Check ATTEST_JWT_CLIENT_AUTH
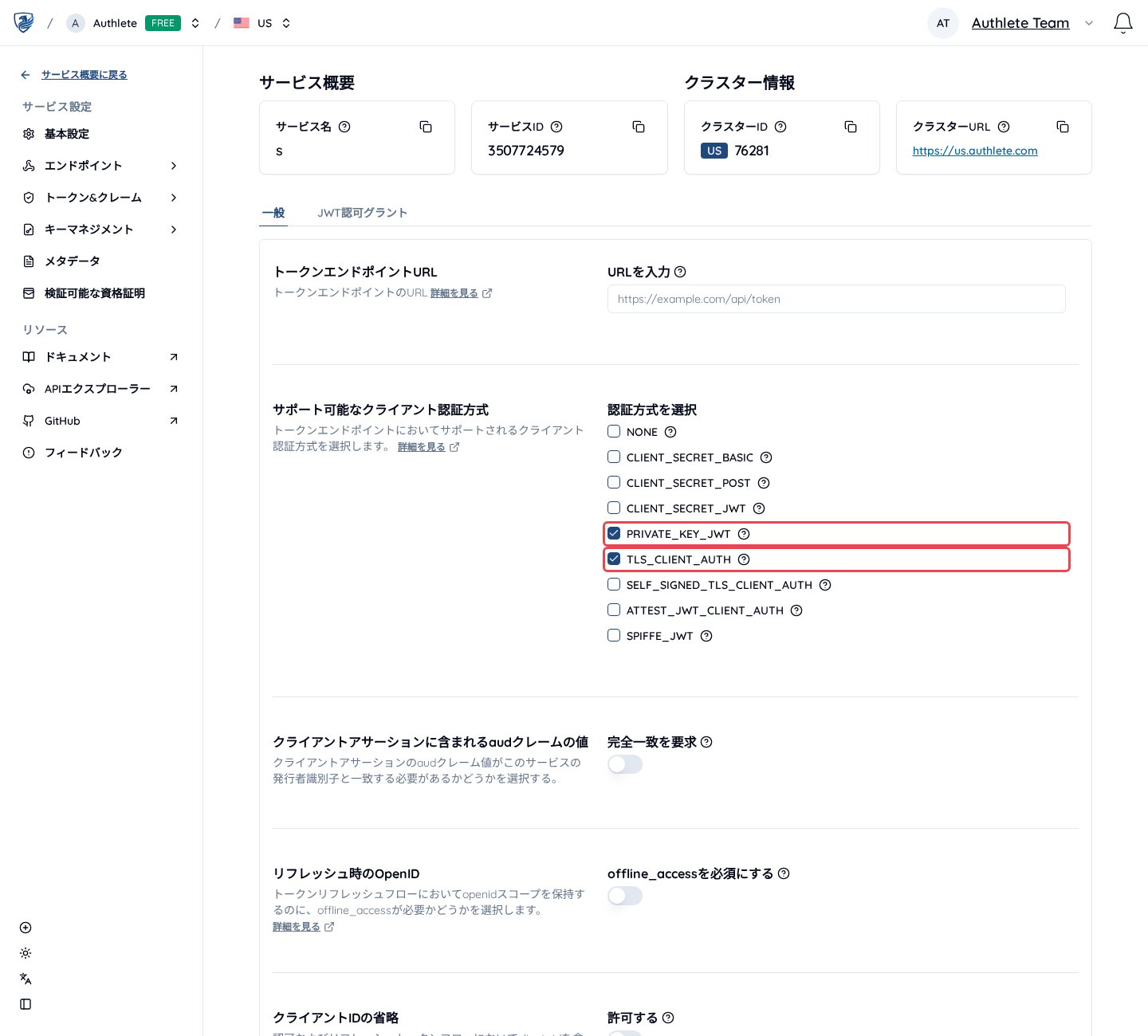The width and height of the screenshot is (1148, 1036). pyautogui.click(x=614, y=610)
